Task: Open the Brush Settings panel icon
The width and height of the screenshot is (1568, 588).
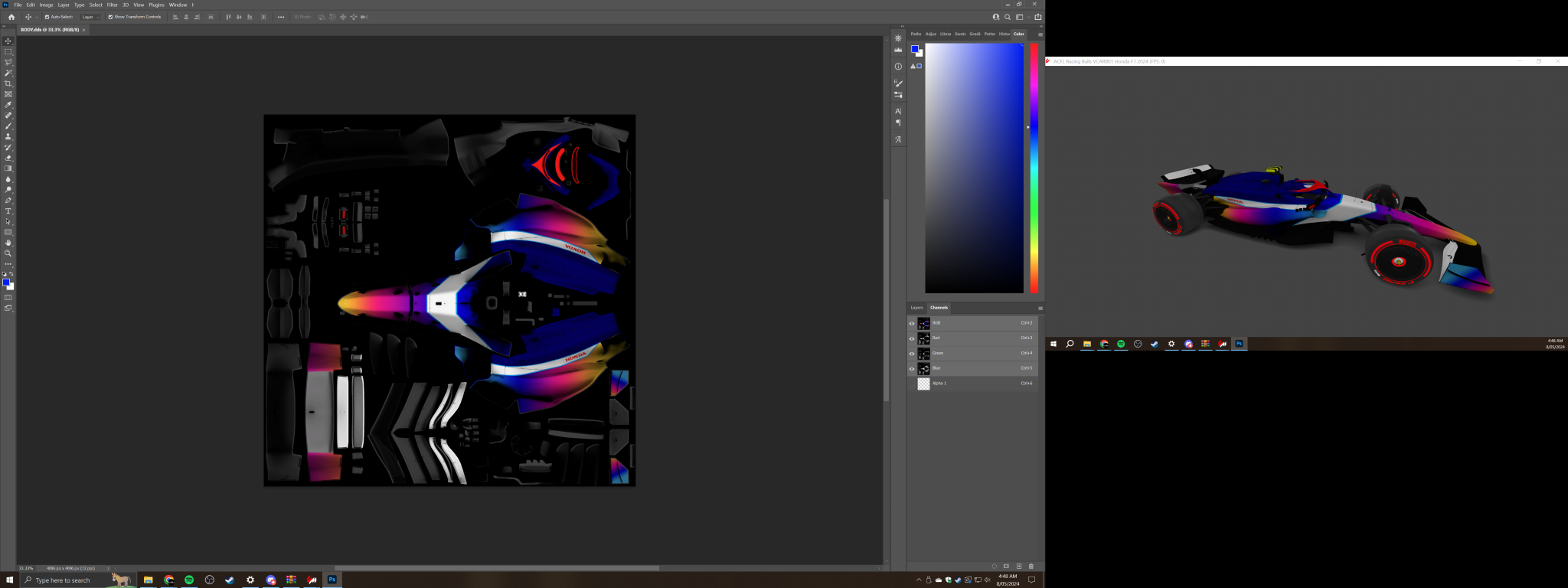Action: (898, 83)
